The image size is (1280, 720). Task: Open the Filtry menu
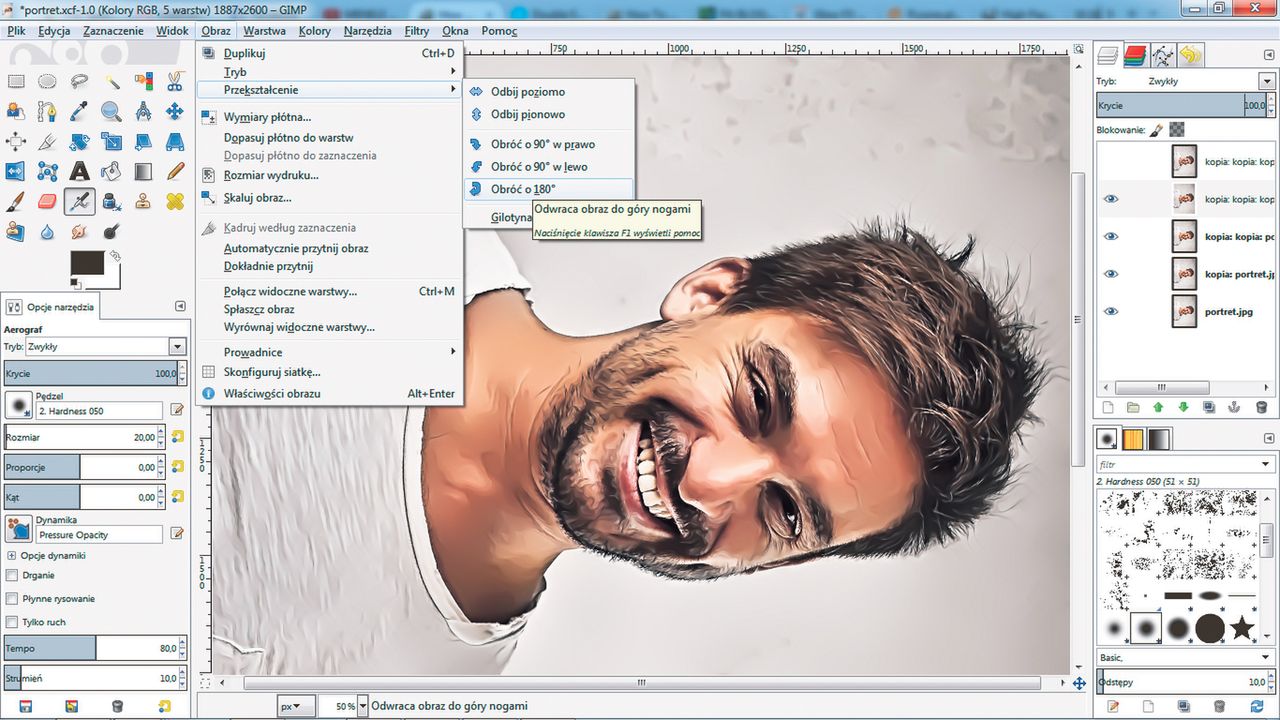[x=417, y=31]
